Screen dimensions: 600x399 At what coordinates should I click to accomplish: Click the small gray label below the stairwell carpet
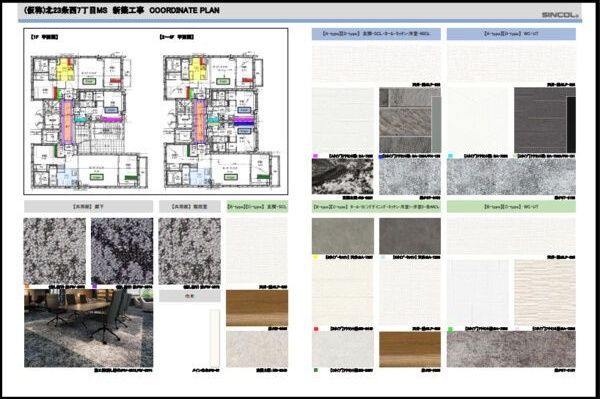coord(189,296)
